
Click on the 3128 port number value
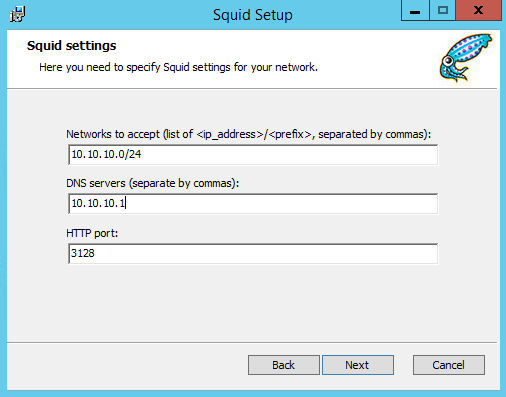coord(83,253)
